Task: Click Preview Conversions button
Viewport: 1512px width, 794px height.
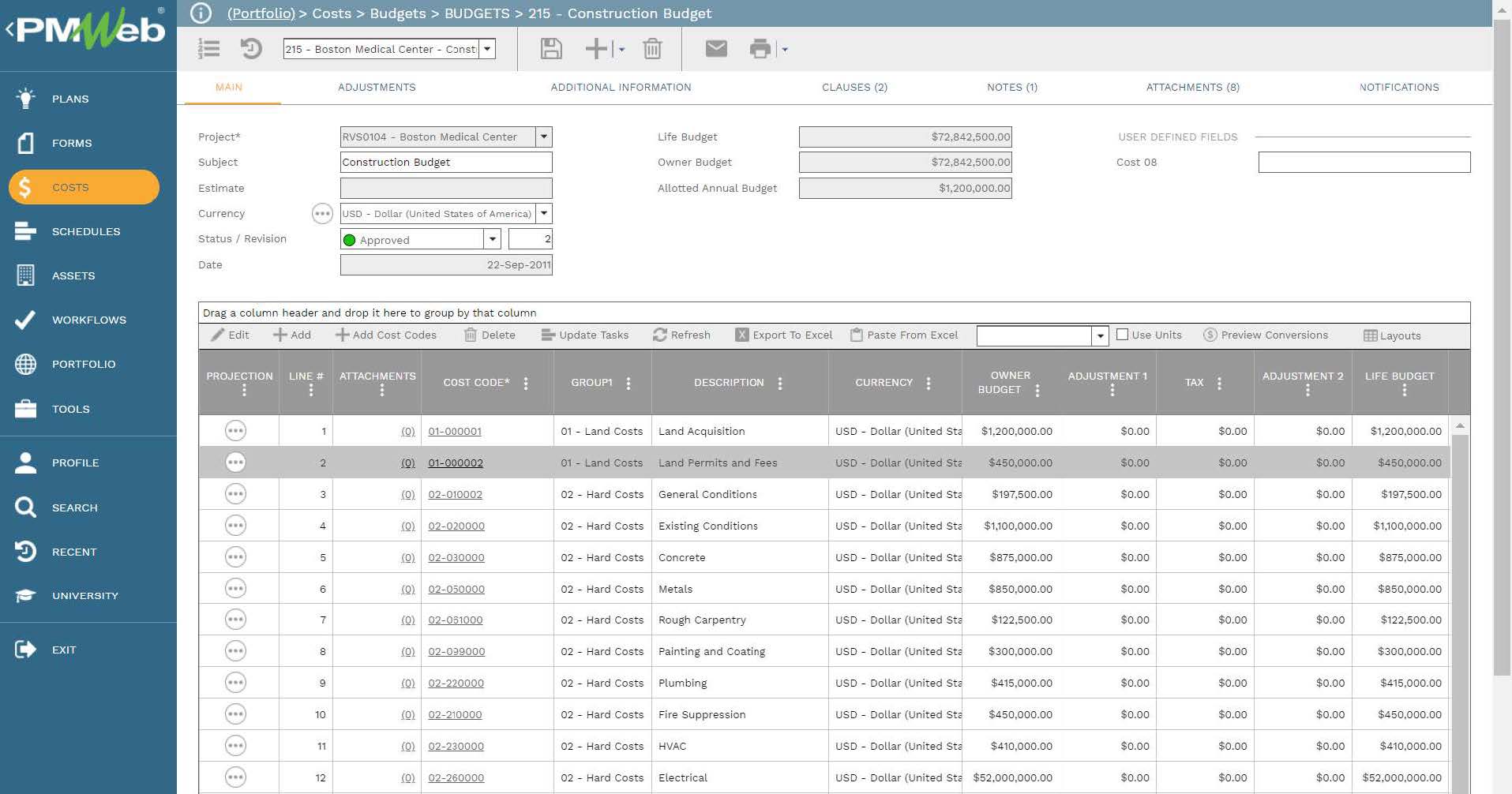Action: point(1266,335)
